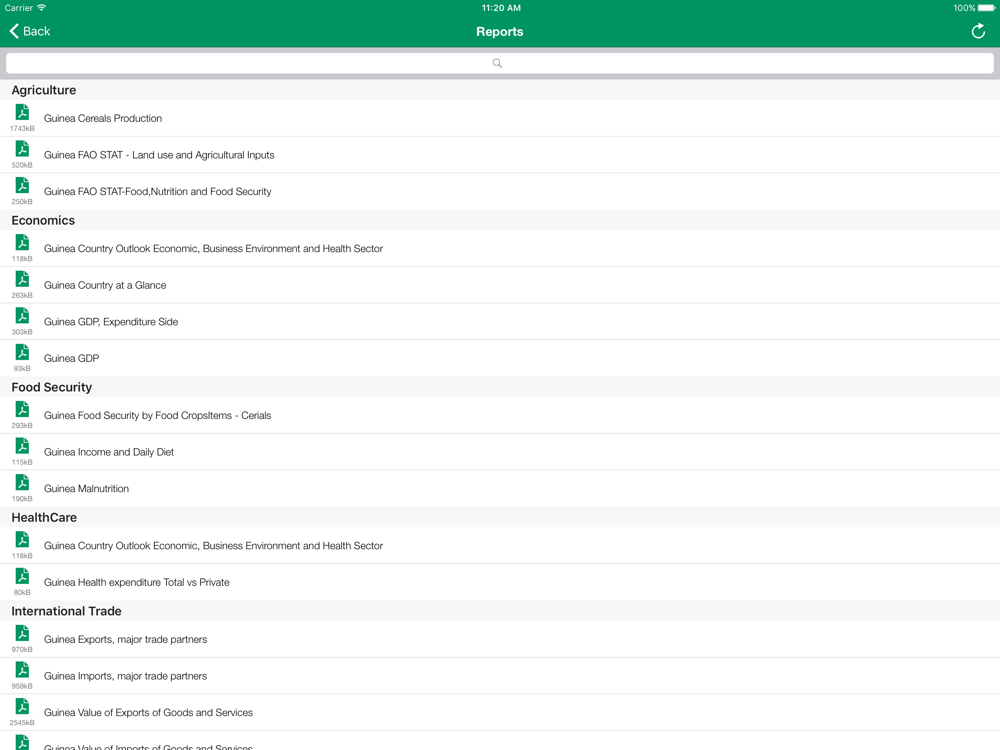Tap the Reports screen title
Image resolution: width=1000 pixels, height=750 pixels.
[499, 32]
